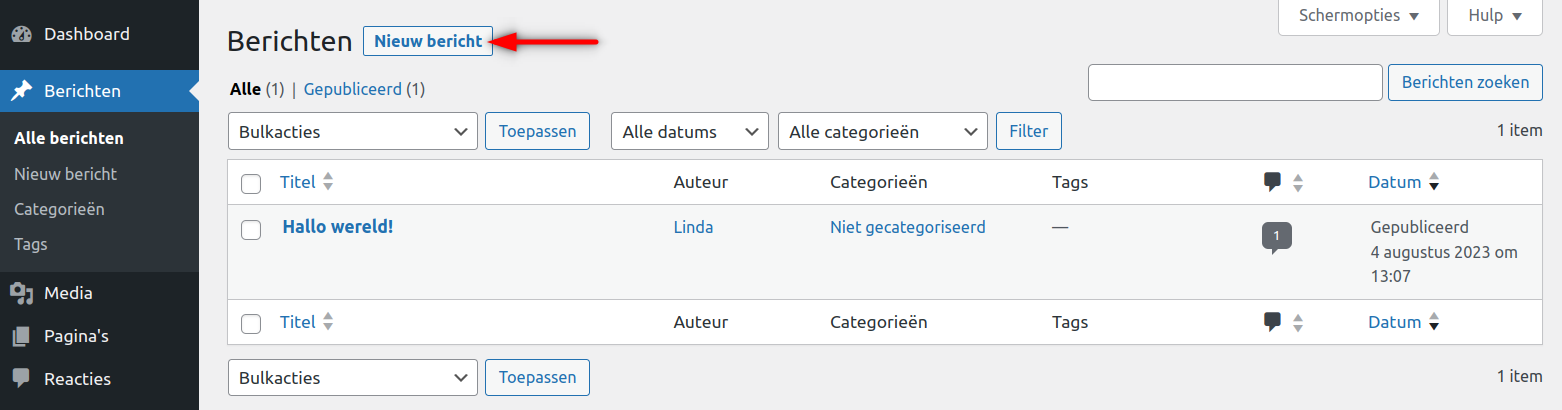Click Datum column link in top header
Screen dimensions: 1562x410
pyautogui.click(x=1395, y=182)
